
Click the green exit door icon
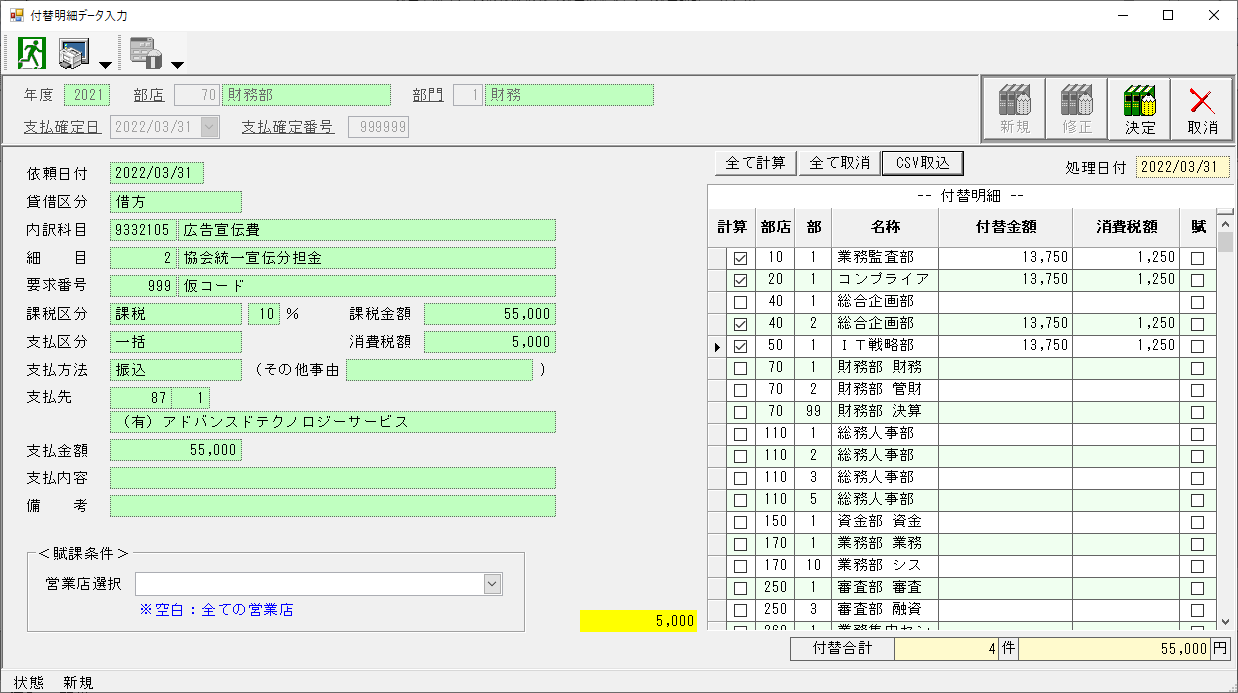[32, 52]
